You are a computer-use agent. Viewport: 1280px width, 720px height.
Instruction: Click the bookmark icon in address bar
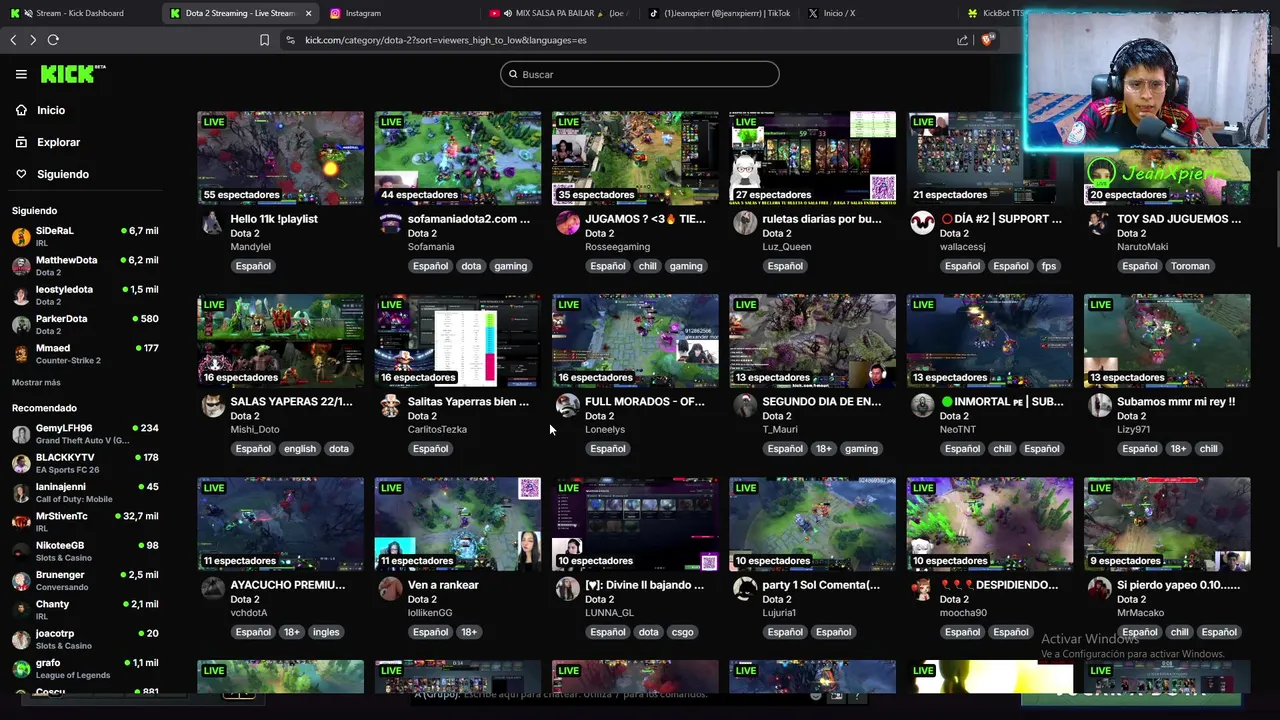[264, 40]
